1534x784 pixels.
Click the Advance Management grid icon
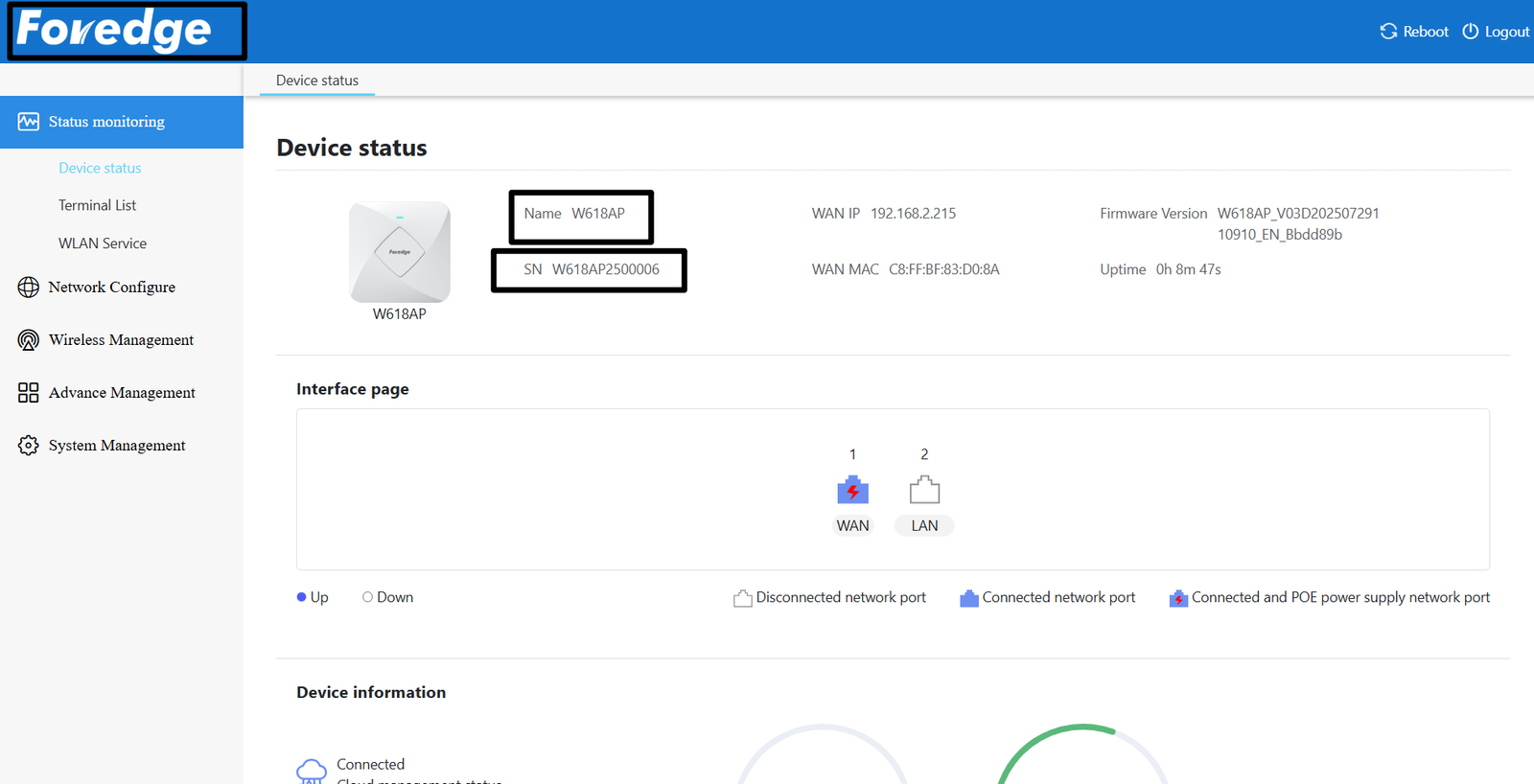29,393
